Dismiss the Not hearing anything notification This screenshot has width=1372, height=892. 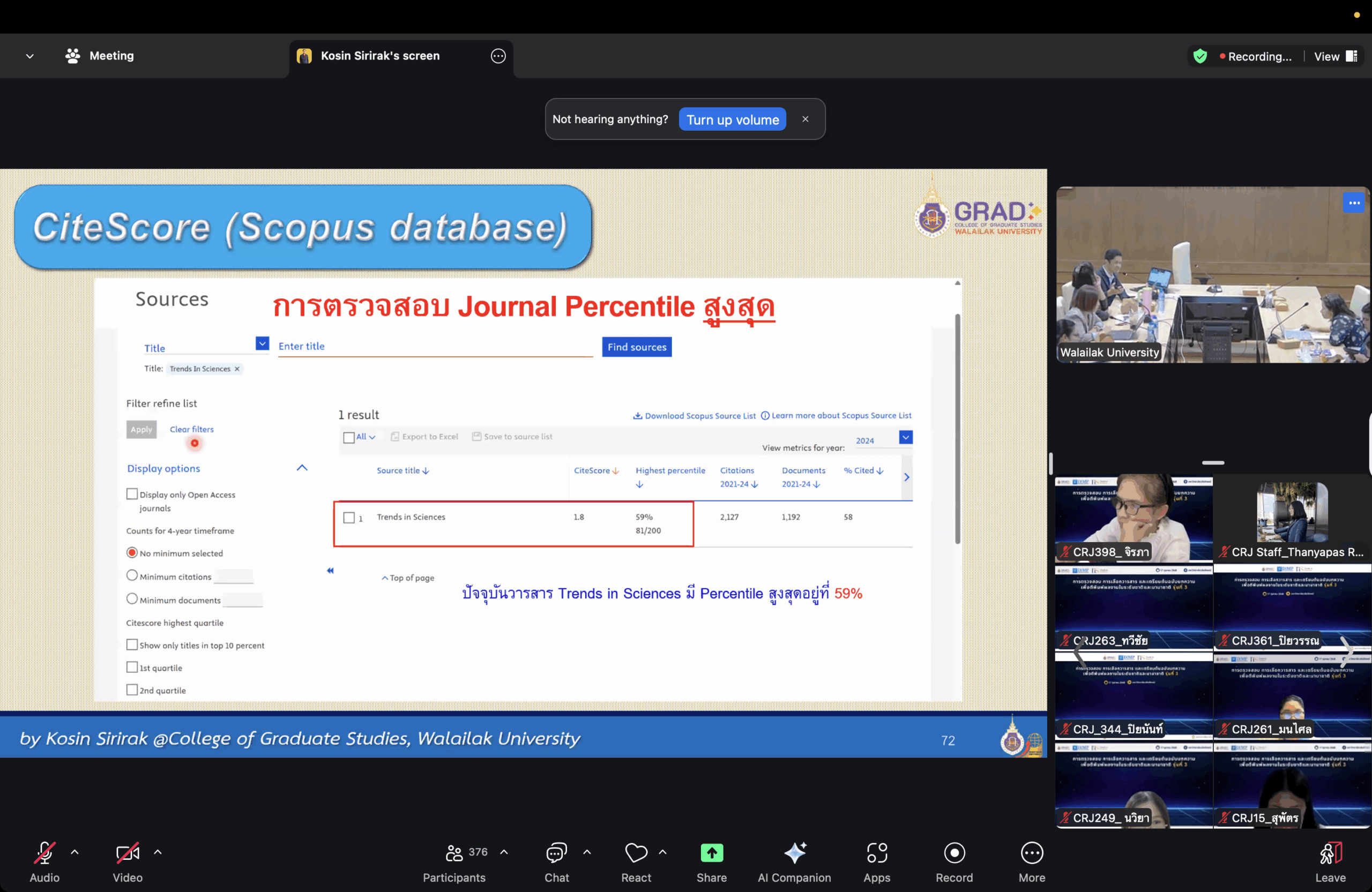click(x=806, y=119)
